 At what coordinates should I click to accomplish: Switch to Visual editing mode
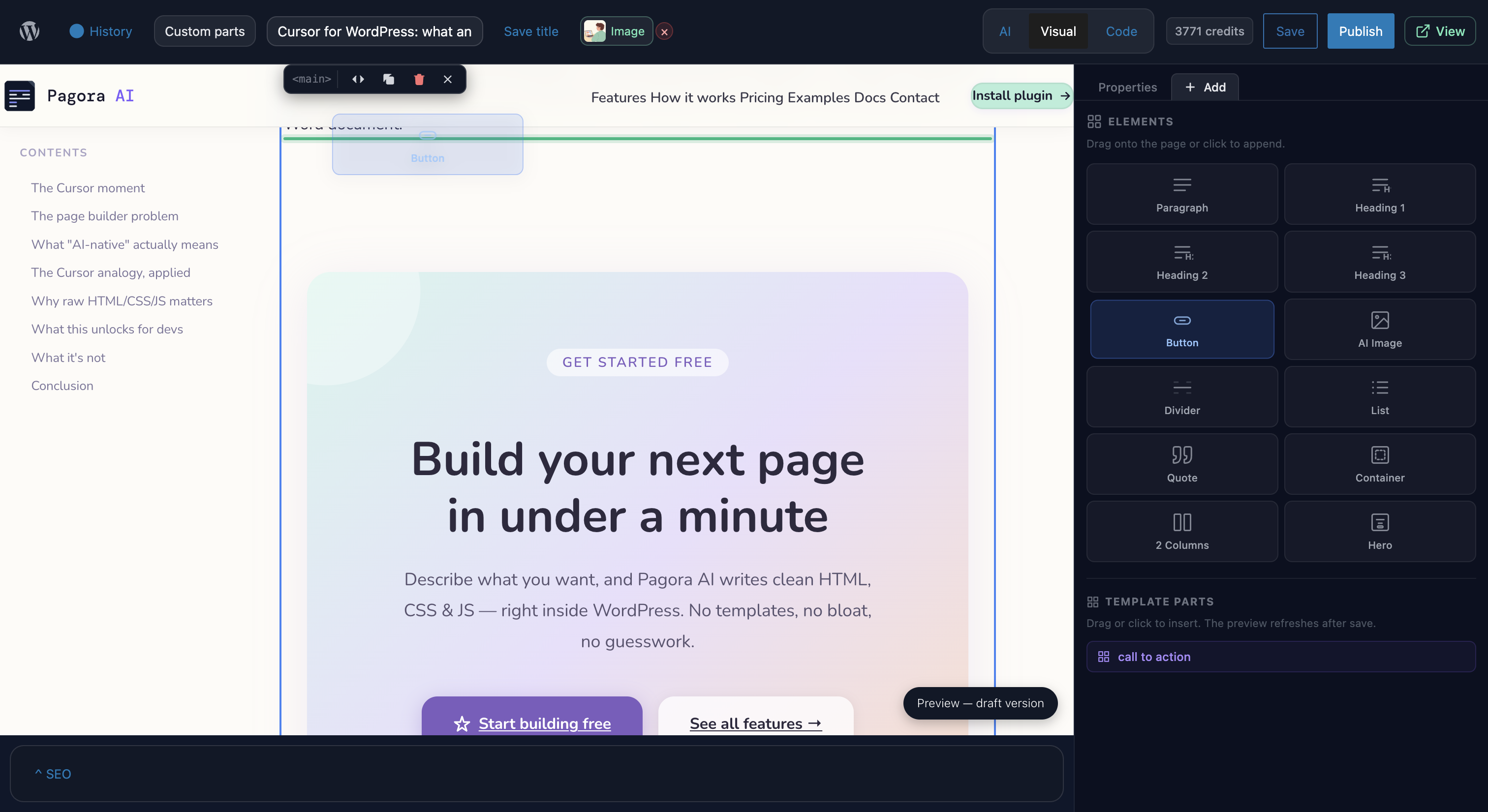1057,31
